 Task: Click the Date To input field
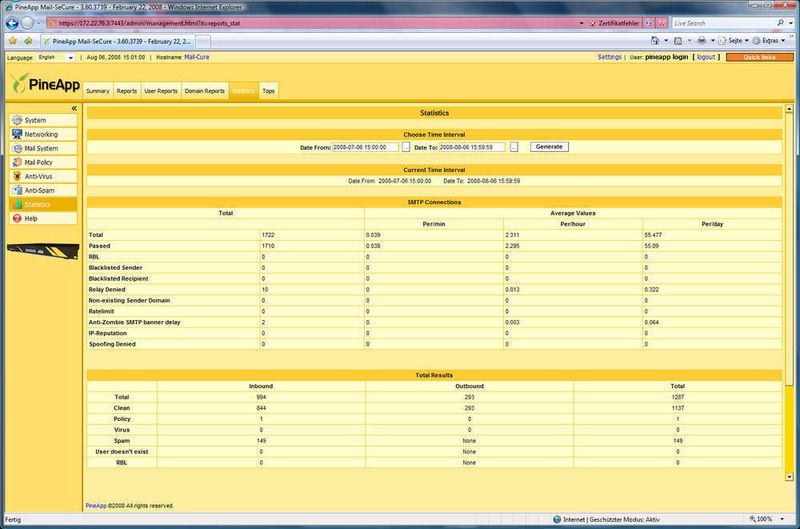pyautogui.click(x=472, y=147)
